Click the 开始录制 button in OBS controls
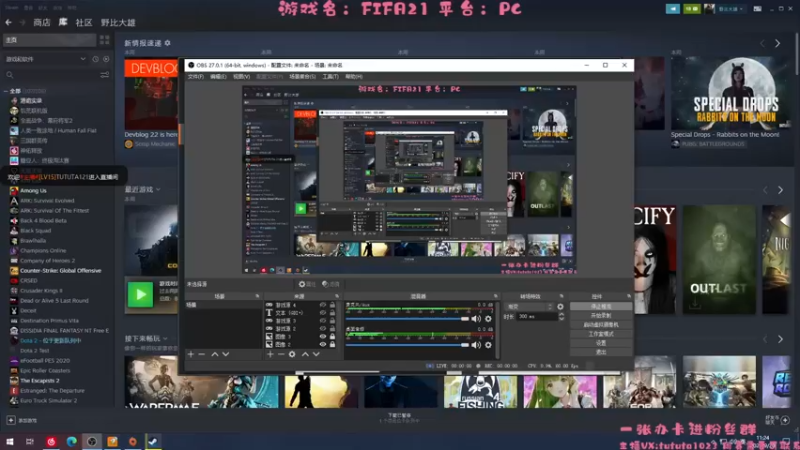This screenshot has height=450, width=800. coord(601,315)
